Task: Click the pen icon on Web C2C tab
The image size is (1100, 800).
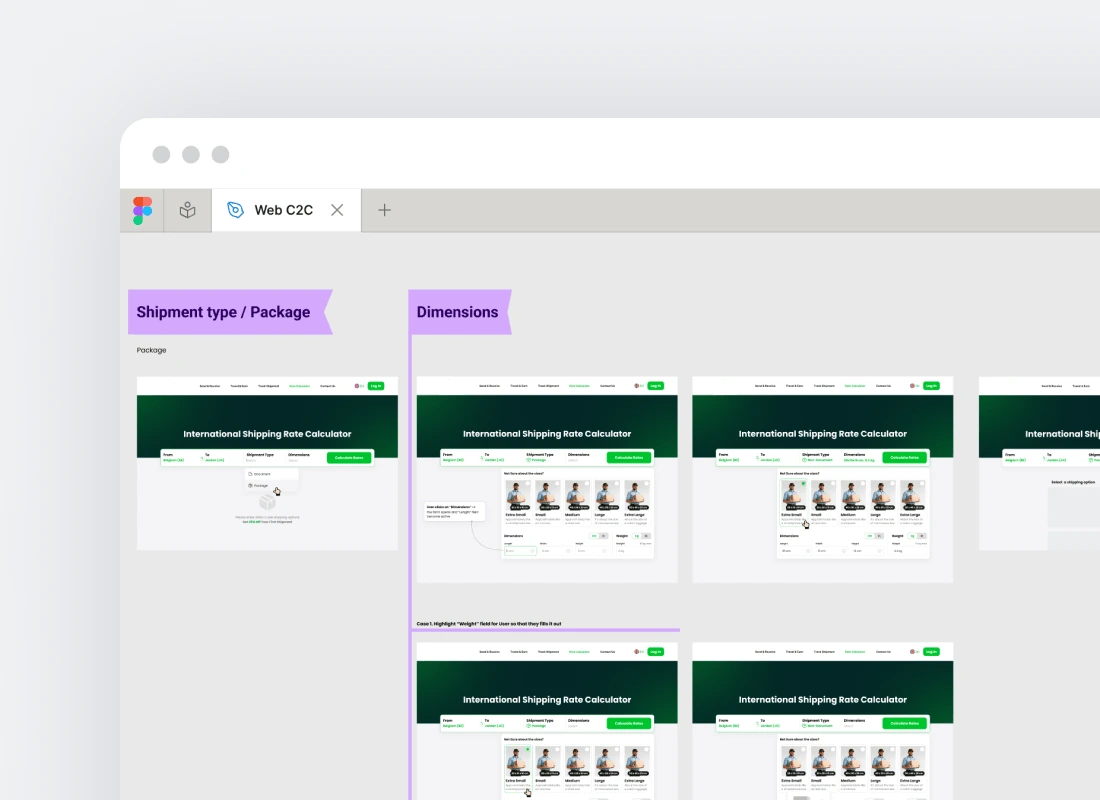Action: pos(236,210)
